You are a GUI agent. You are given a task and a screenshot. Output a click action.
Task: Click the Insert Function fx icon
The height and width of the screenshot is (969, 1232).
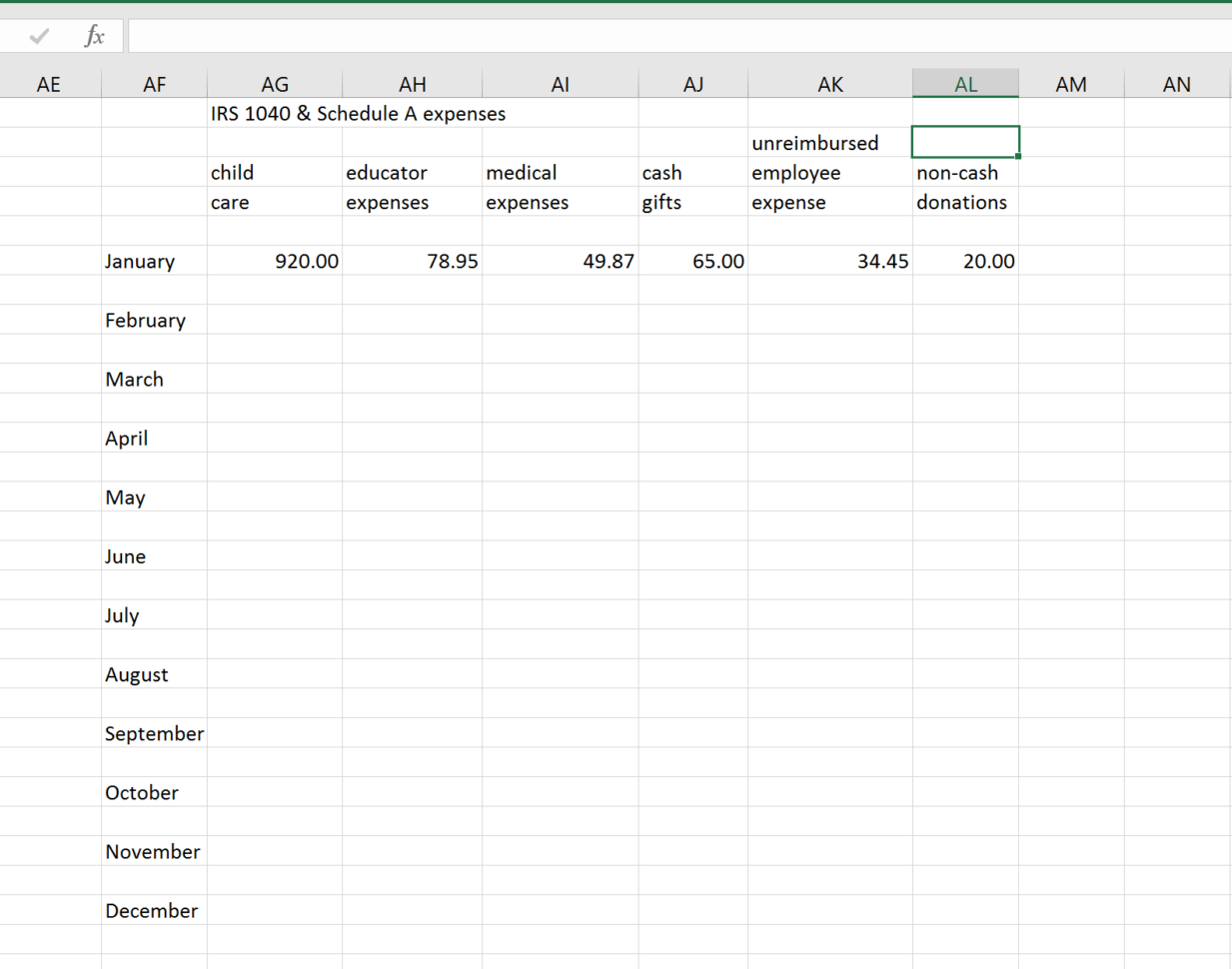point(93,36)
